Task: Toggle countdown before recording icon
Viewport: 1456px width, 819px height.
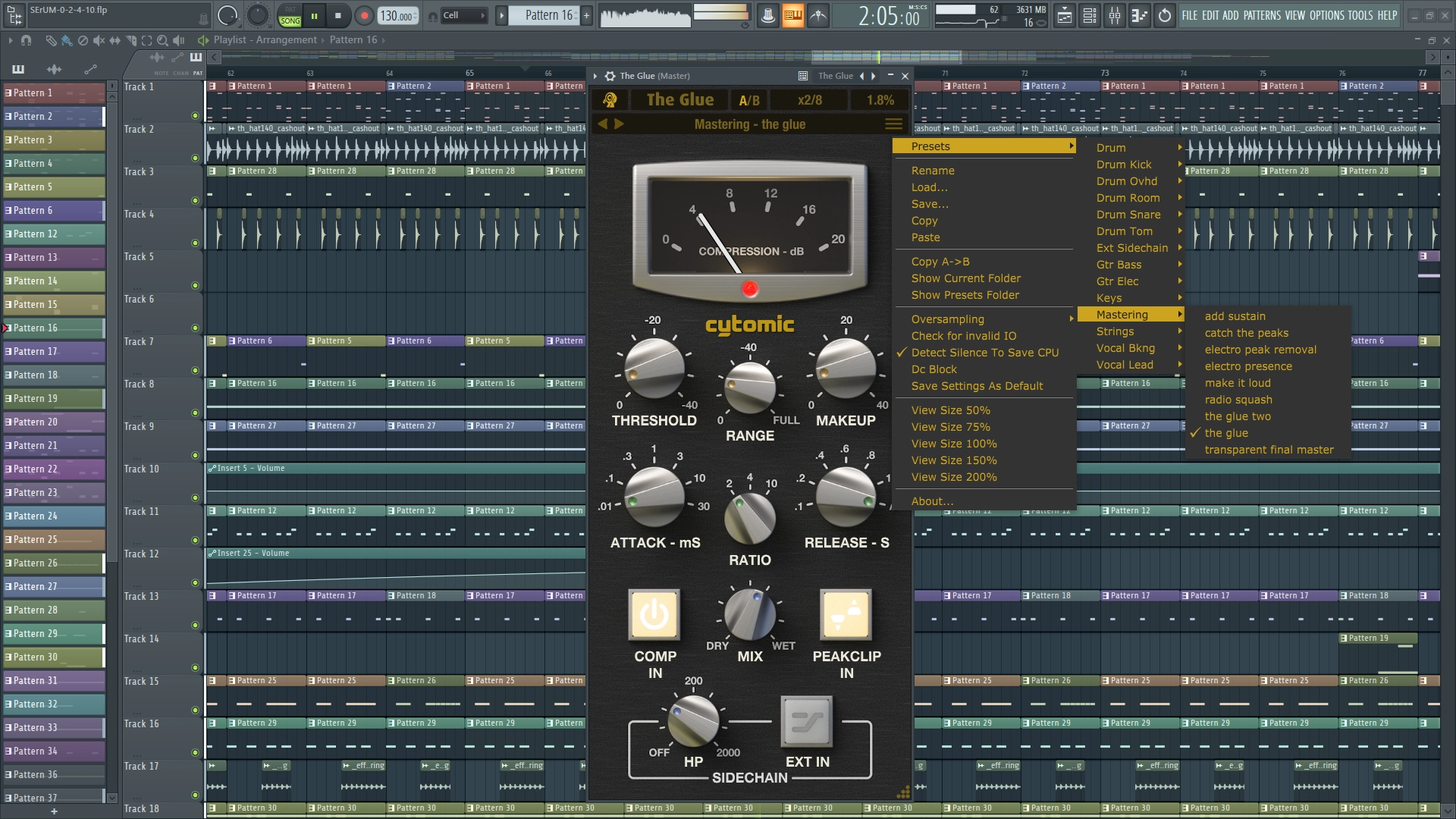Action: click(x=818, y=15)
